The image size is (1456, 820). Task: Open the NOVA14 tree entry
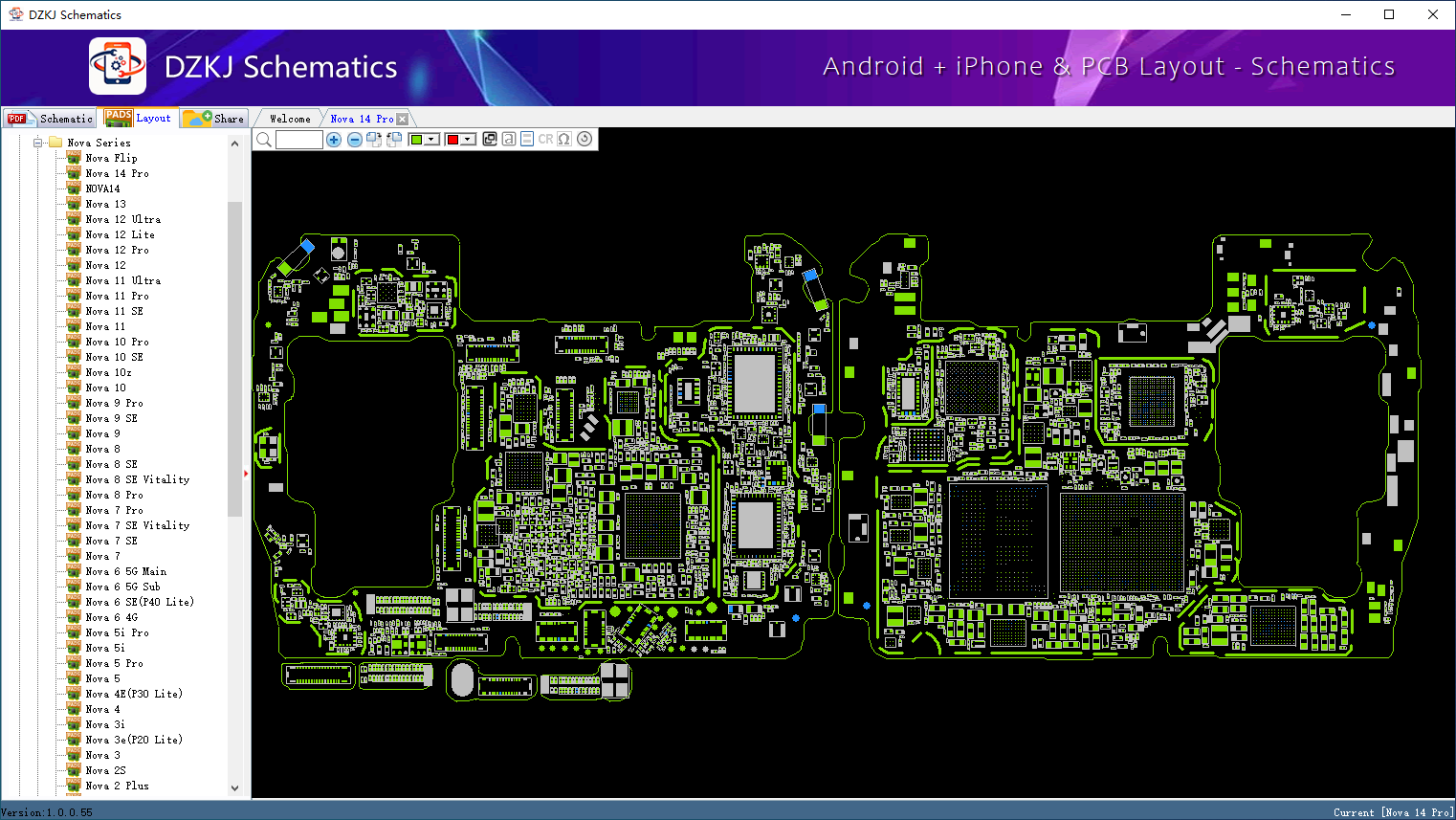click(102, 188)
